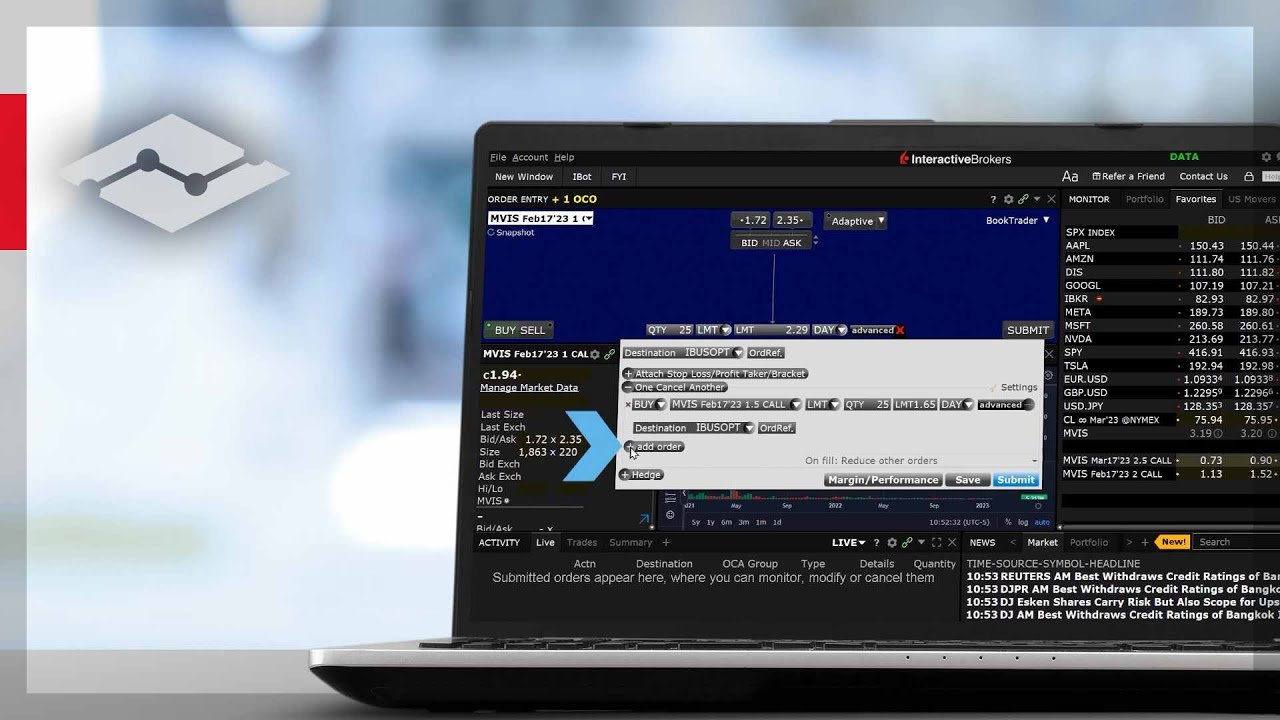Click the add order button
Image resolution: width=1280 pixels, height=720 pixels.
(x=654, y=446)
